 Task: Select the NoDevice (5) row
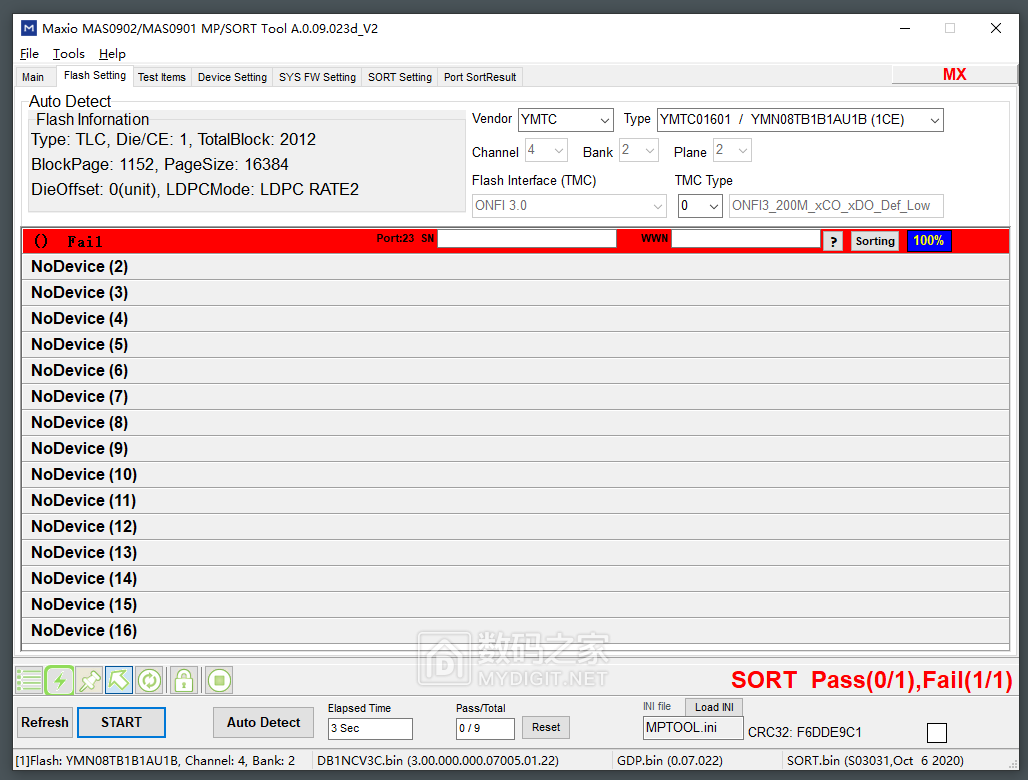coord(515,345)
